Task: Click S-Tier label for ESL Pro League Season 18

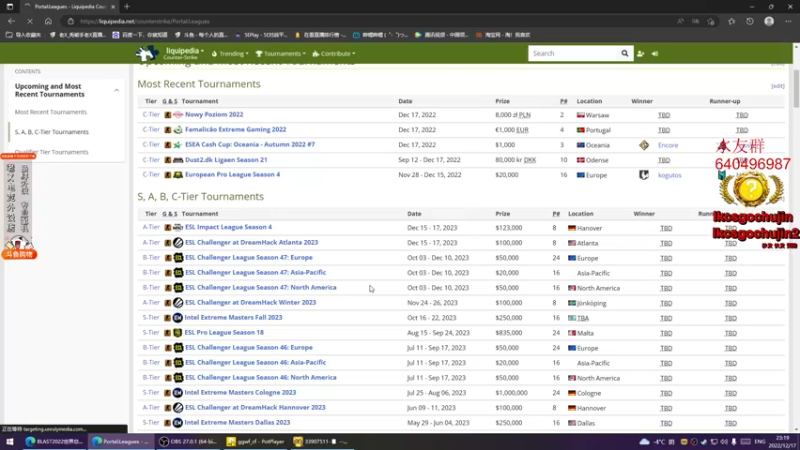Action: [151, 333]
